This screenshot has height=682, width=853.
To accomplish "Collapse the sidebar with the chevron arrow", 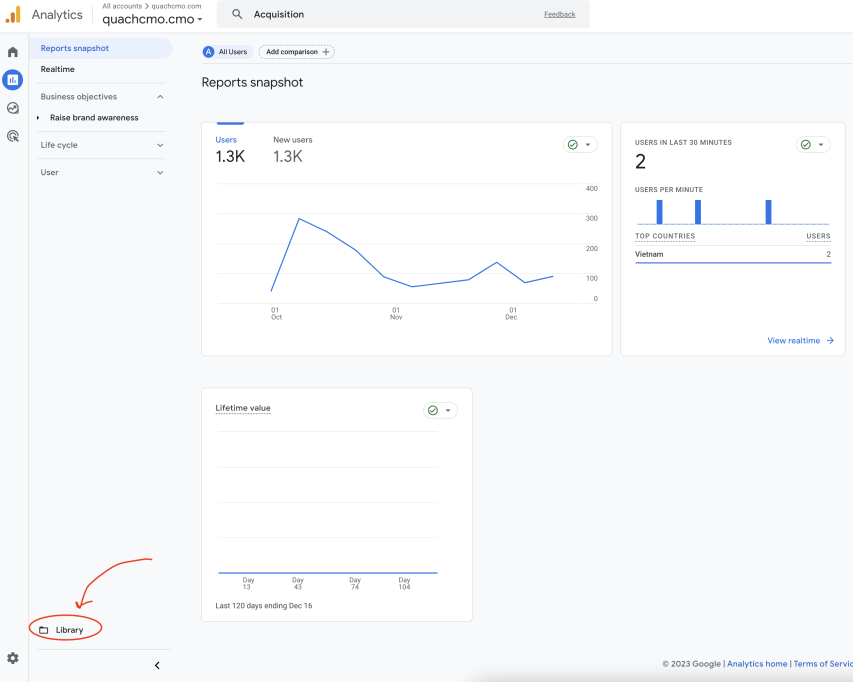I will tap(157, 665).
